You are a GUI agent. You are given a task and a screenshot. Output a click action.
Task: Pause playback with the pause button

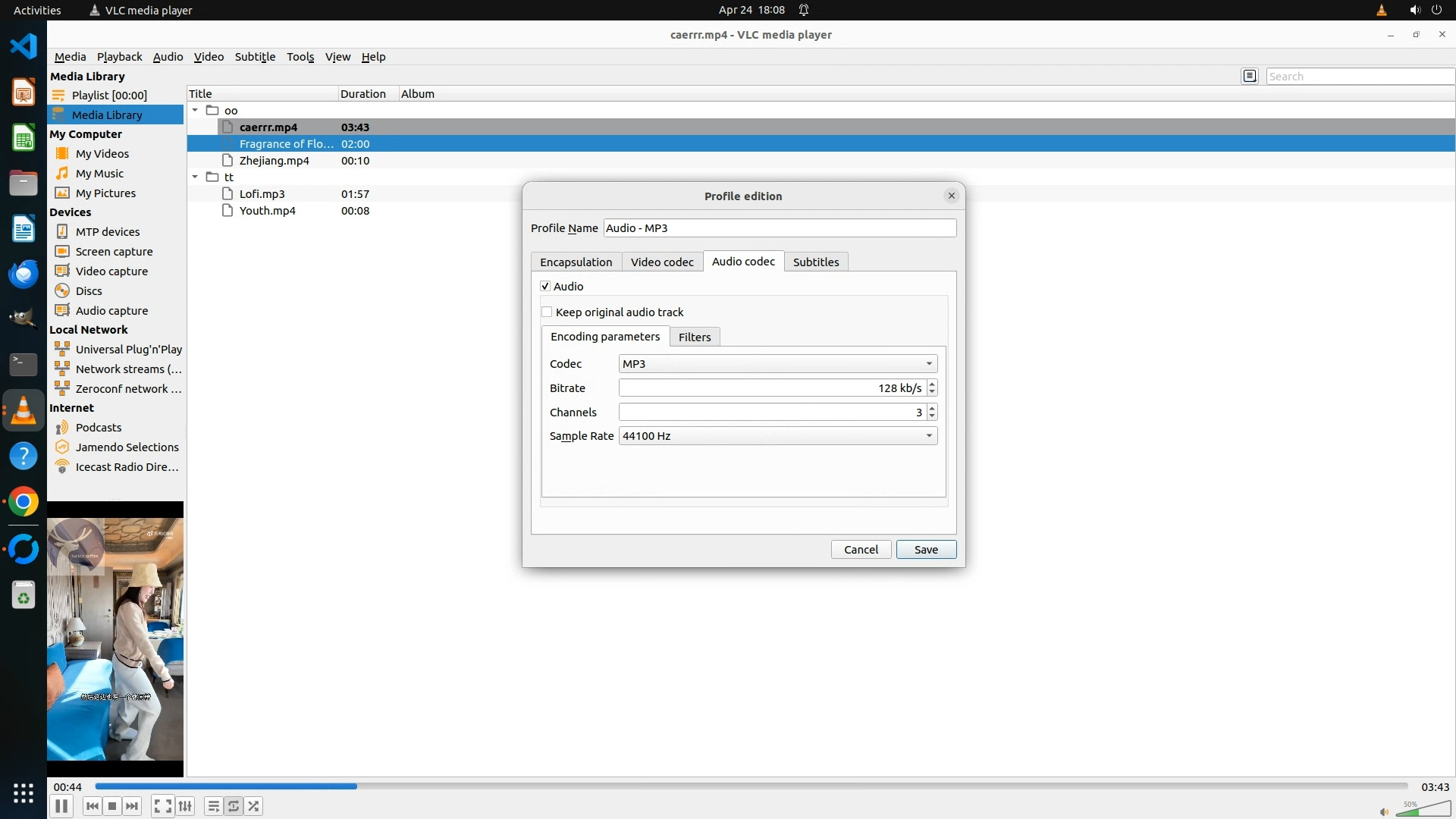click(61, 806)
